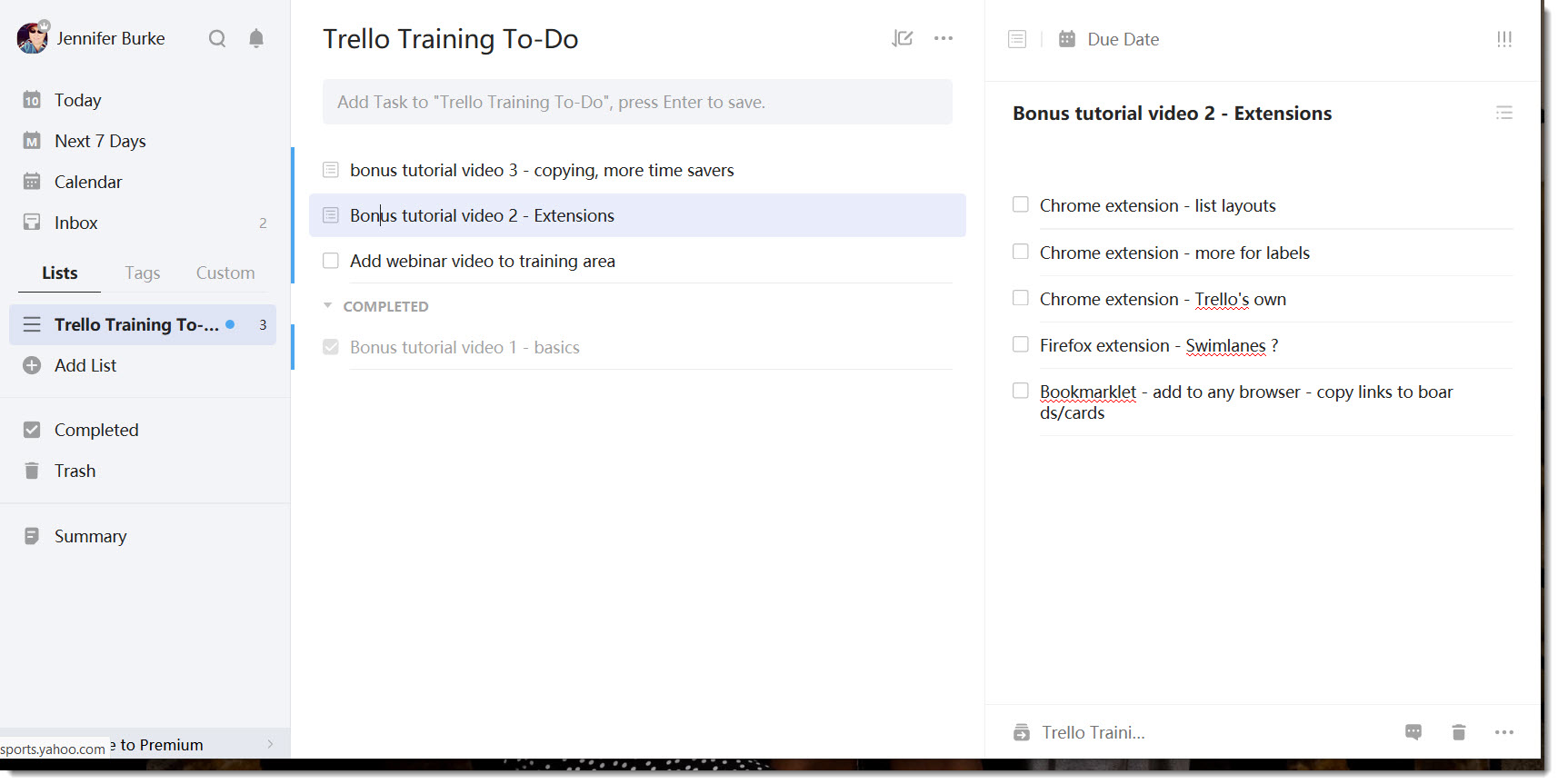Open the detail footer's more options ellipsis

(1504, 732)
